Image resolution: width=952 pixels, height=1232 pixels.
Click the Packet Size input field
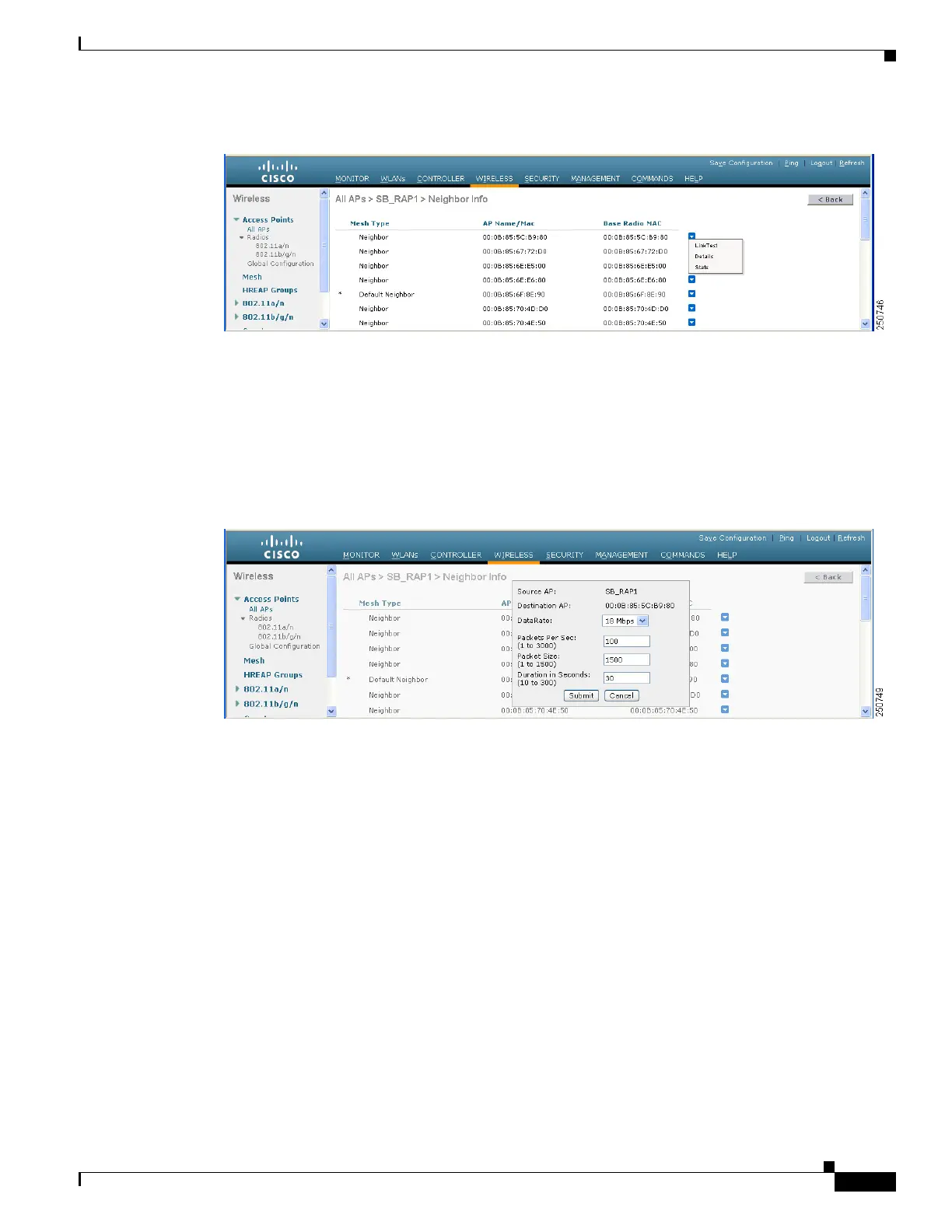tap(626, 660)
